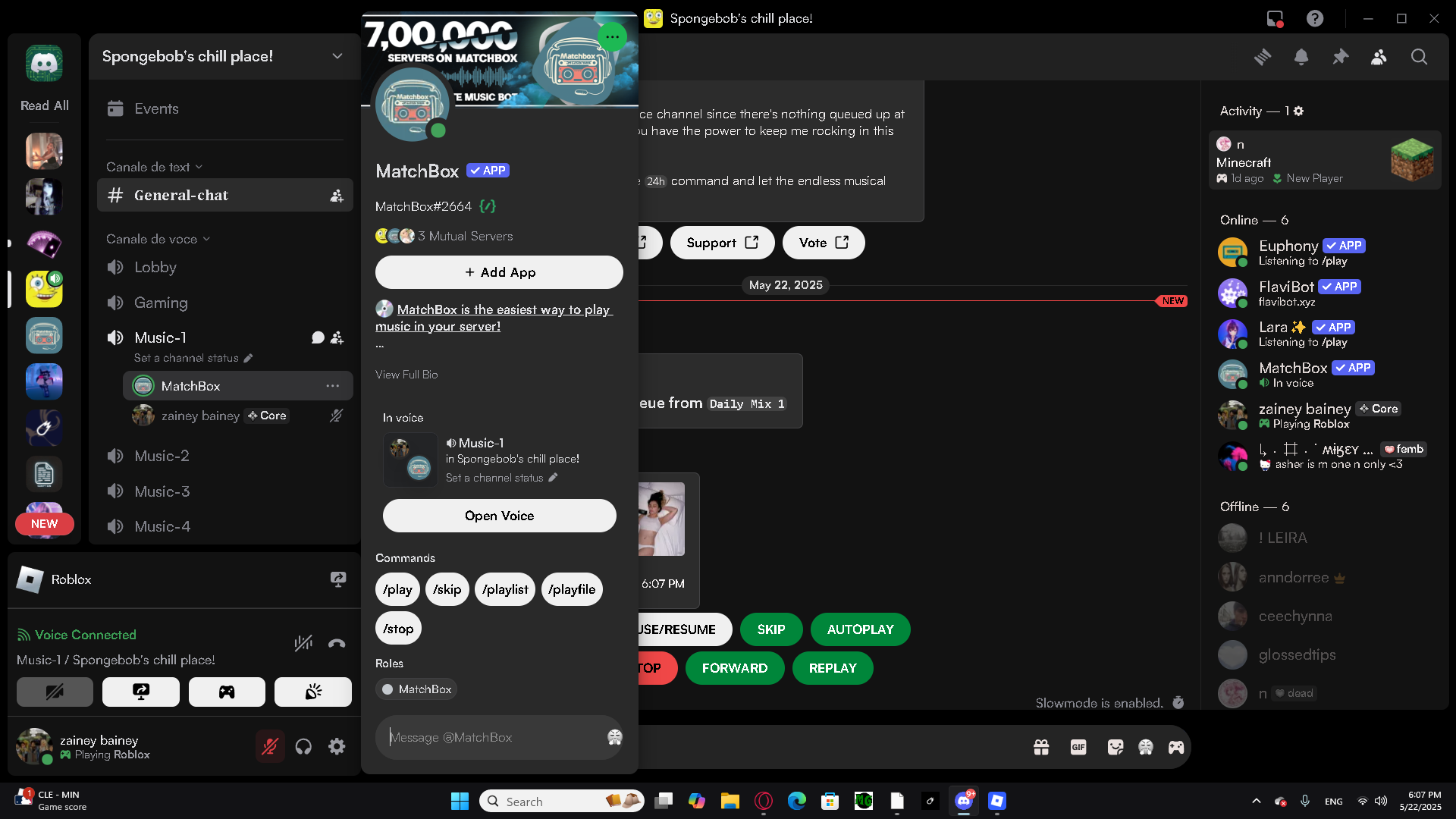Click the Message @MatchBox input field

pos(499,737)
